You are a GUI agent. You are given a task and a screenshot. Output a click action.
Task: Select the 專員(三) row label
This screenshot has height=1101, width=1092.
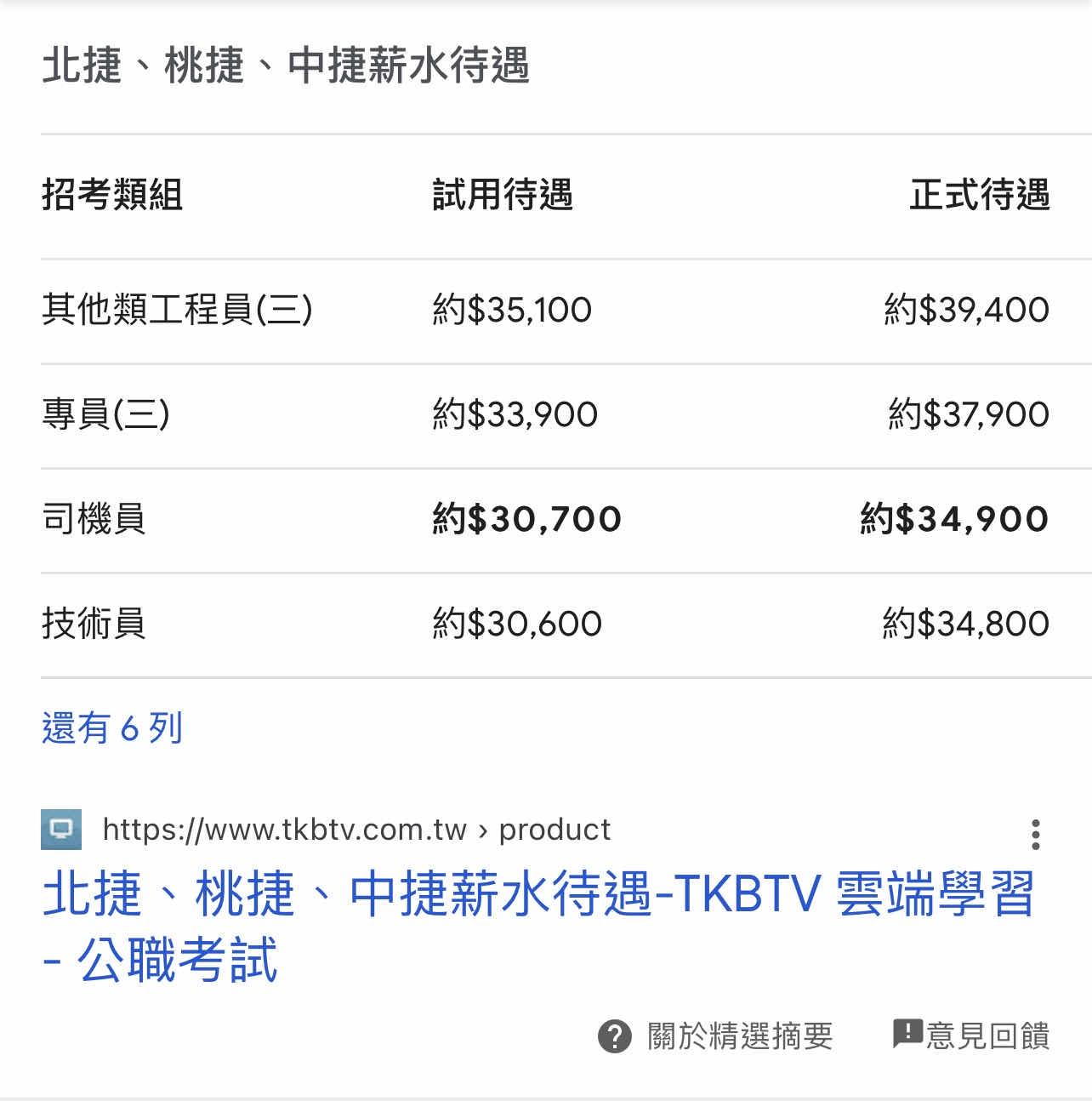(x=106, y=414)
